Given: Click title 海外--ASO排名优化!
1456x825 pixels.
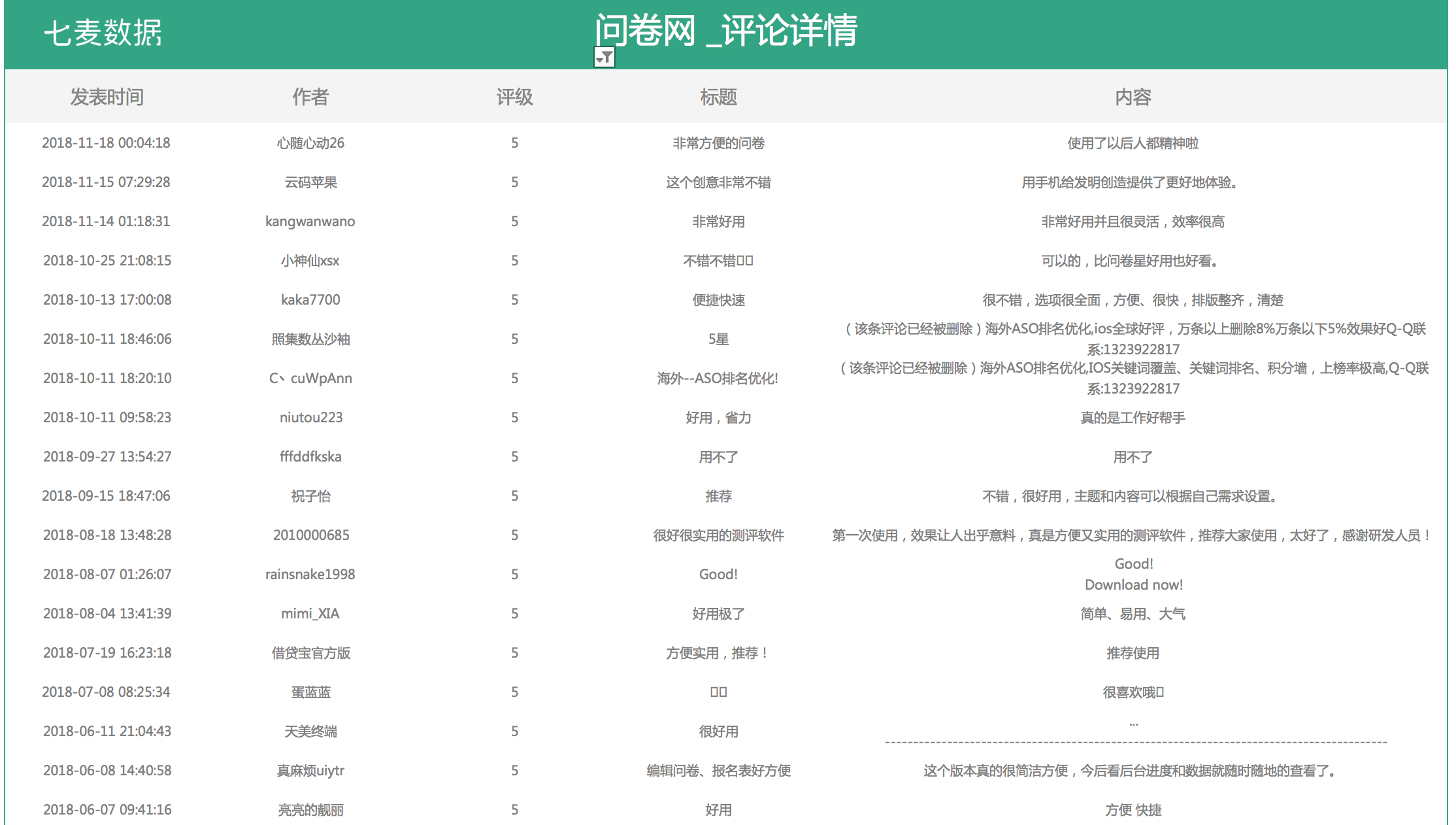Looking at the screenshot, I should pos(718,379).
